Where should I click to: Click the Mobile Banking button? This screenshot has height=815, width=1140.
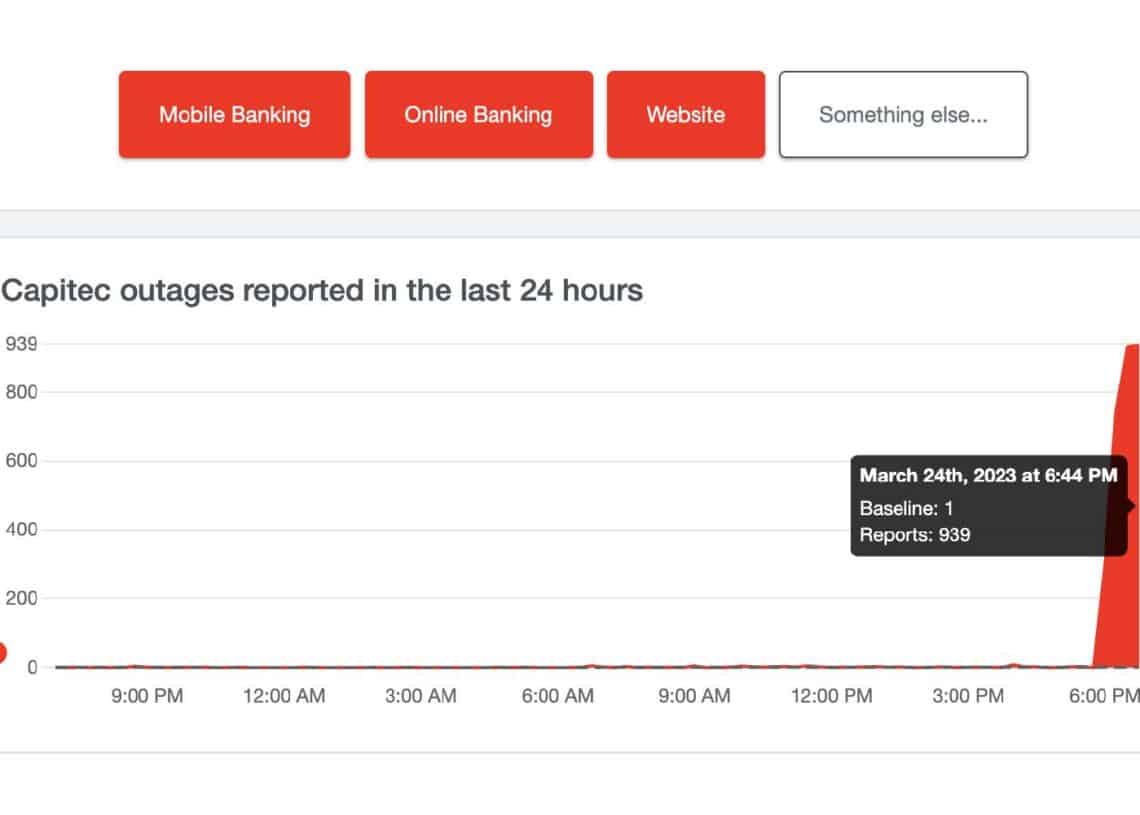[x=234, y=115]
